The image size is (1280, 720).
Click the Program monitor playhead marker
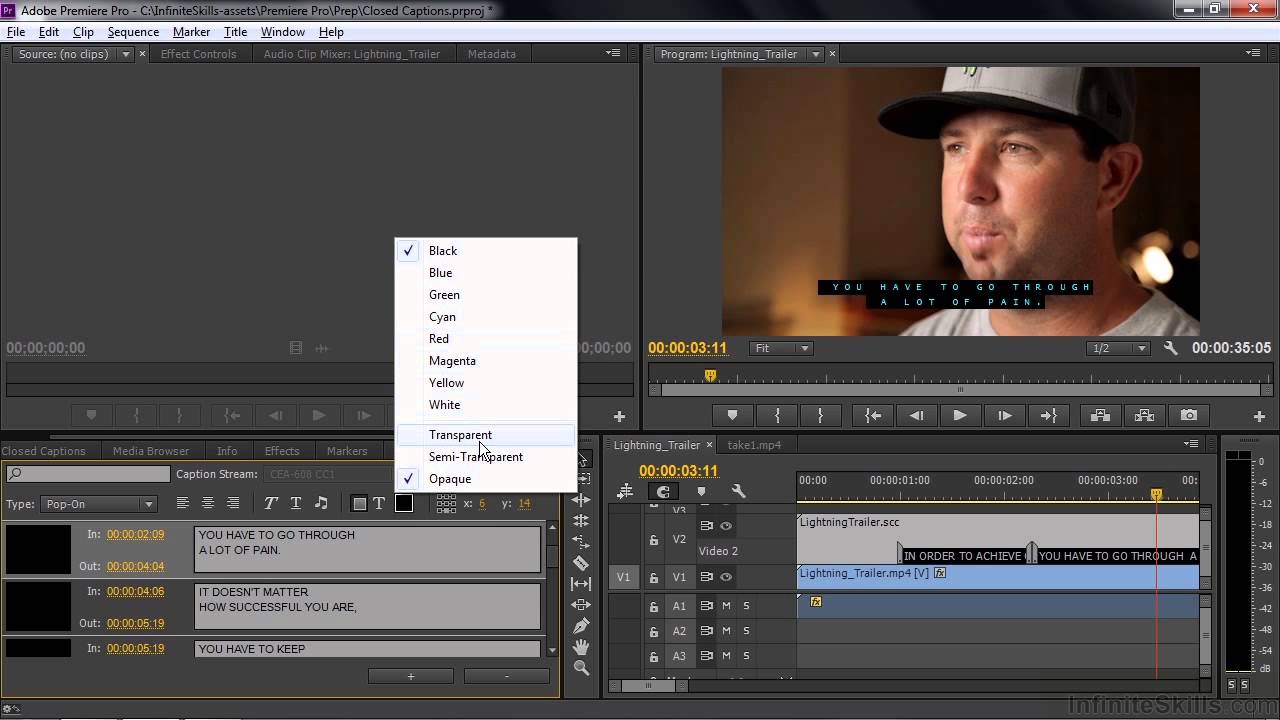(710, 376)
